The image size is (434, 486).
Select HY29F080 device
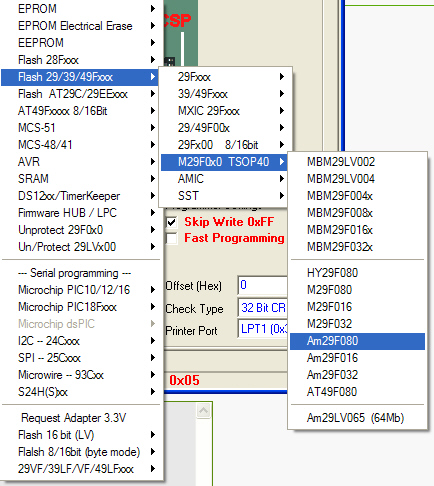pos(357,273)
